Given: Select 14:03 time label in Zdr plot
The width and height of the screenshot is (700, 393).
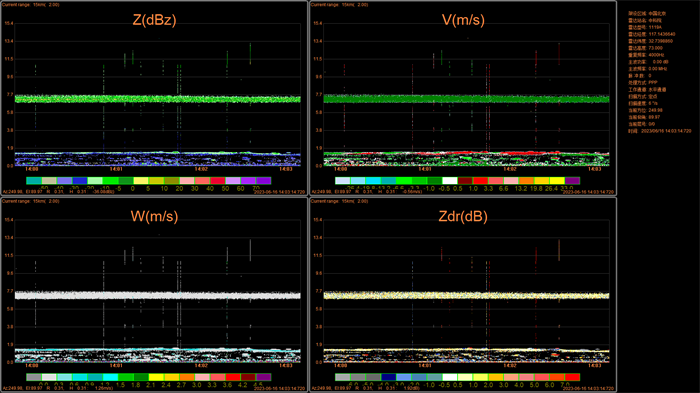Looking at the screenshot, I should [595, 366].
